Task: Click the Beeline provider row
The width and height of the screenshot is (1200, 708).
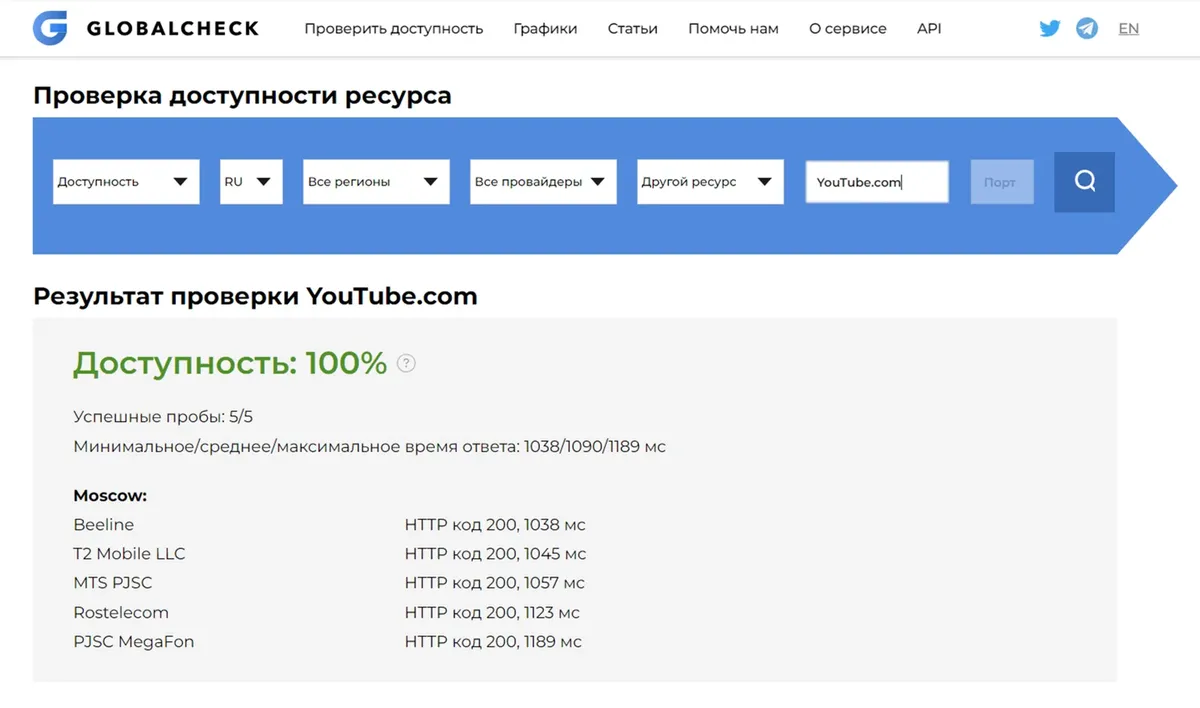Action: [x=103, y=524]
